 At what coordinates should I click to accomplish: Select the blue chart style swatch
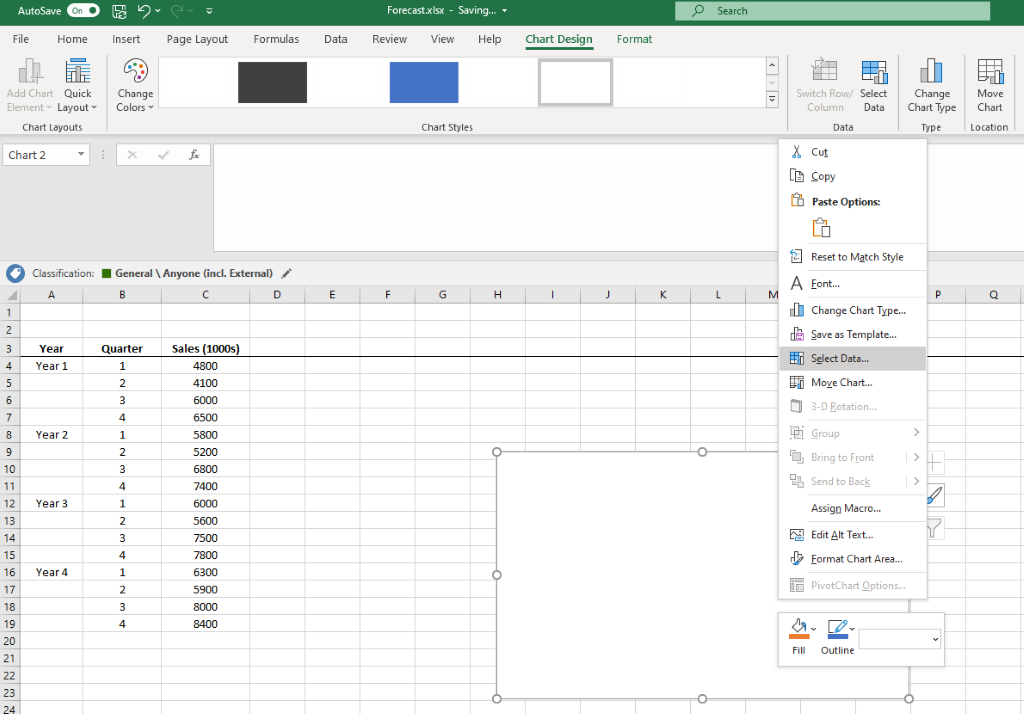[x=424, y=82]
